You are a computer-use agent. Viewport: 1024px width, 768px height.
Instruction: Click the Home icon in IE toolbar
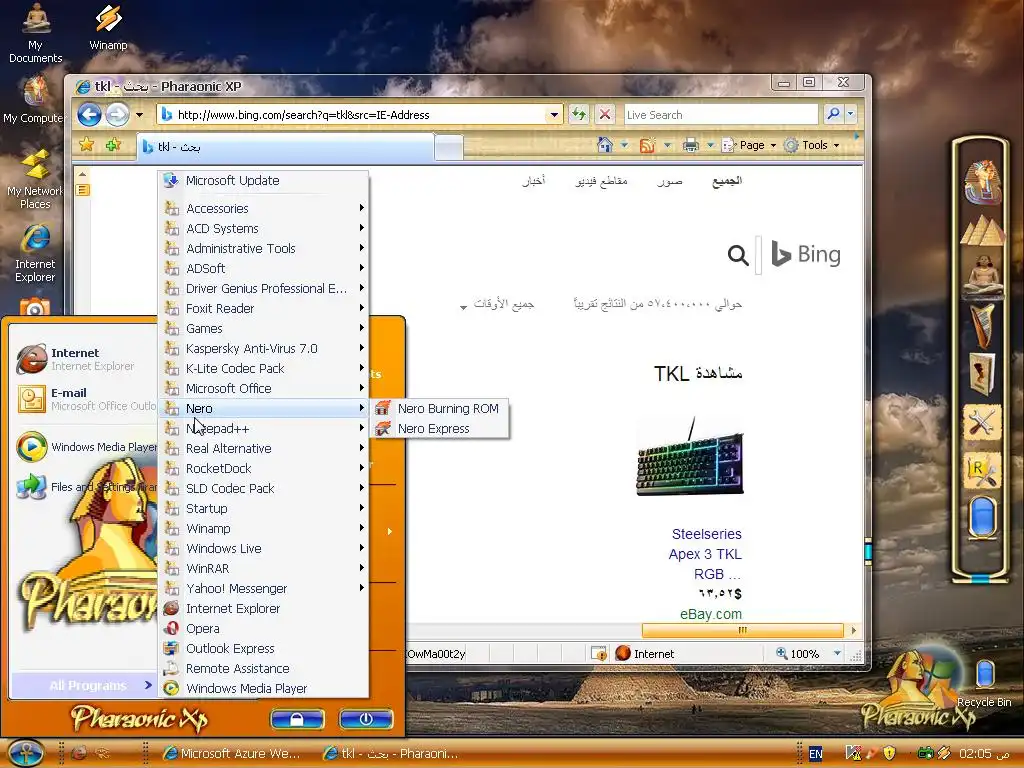pyautogui.click(x=605, y=145)
